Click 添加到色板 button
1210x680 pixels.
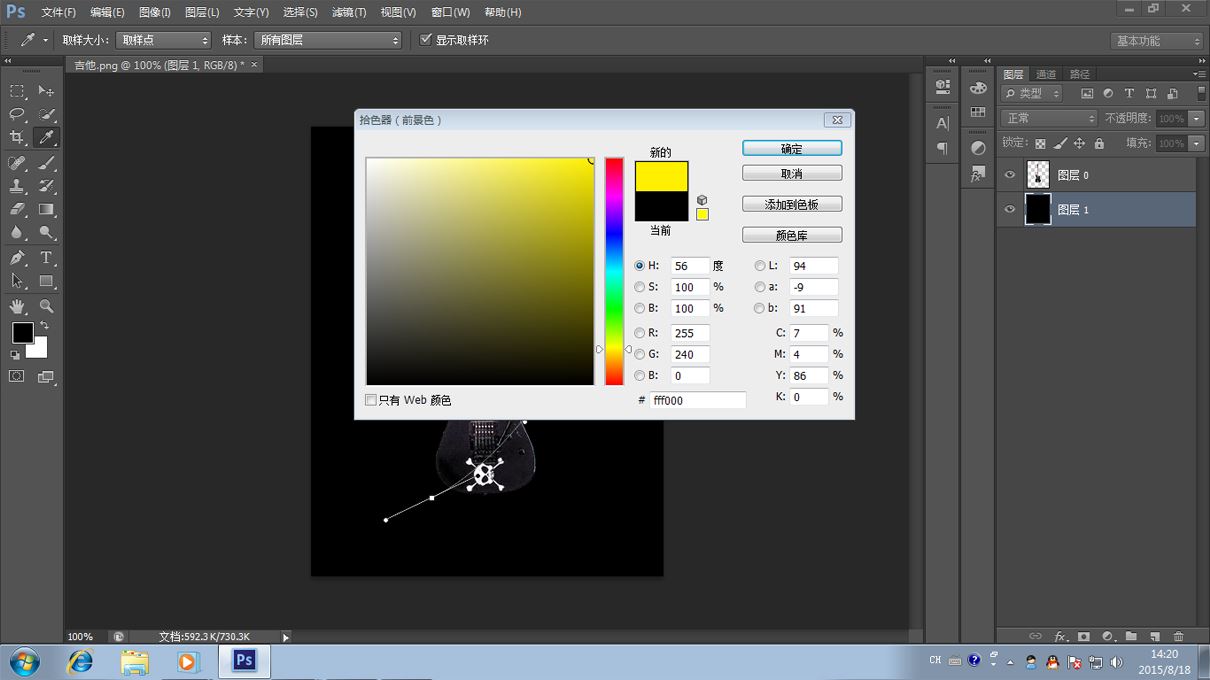[792, 204]
